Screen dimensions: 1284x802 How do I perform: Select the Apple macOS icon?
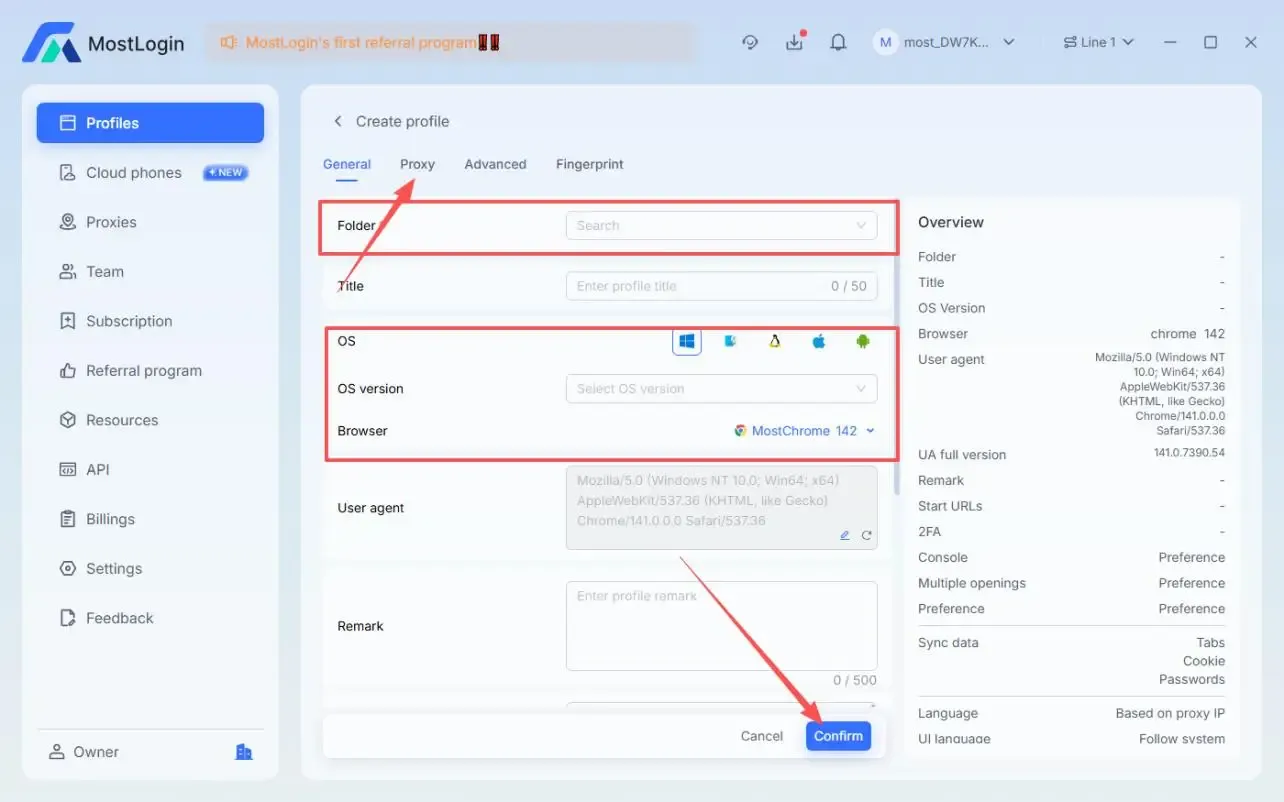click(x=818, y=342)
